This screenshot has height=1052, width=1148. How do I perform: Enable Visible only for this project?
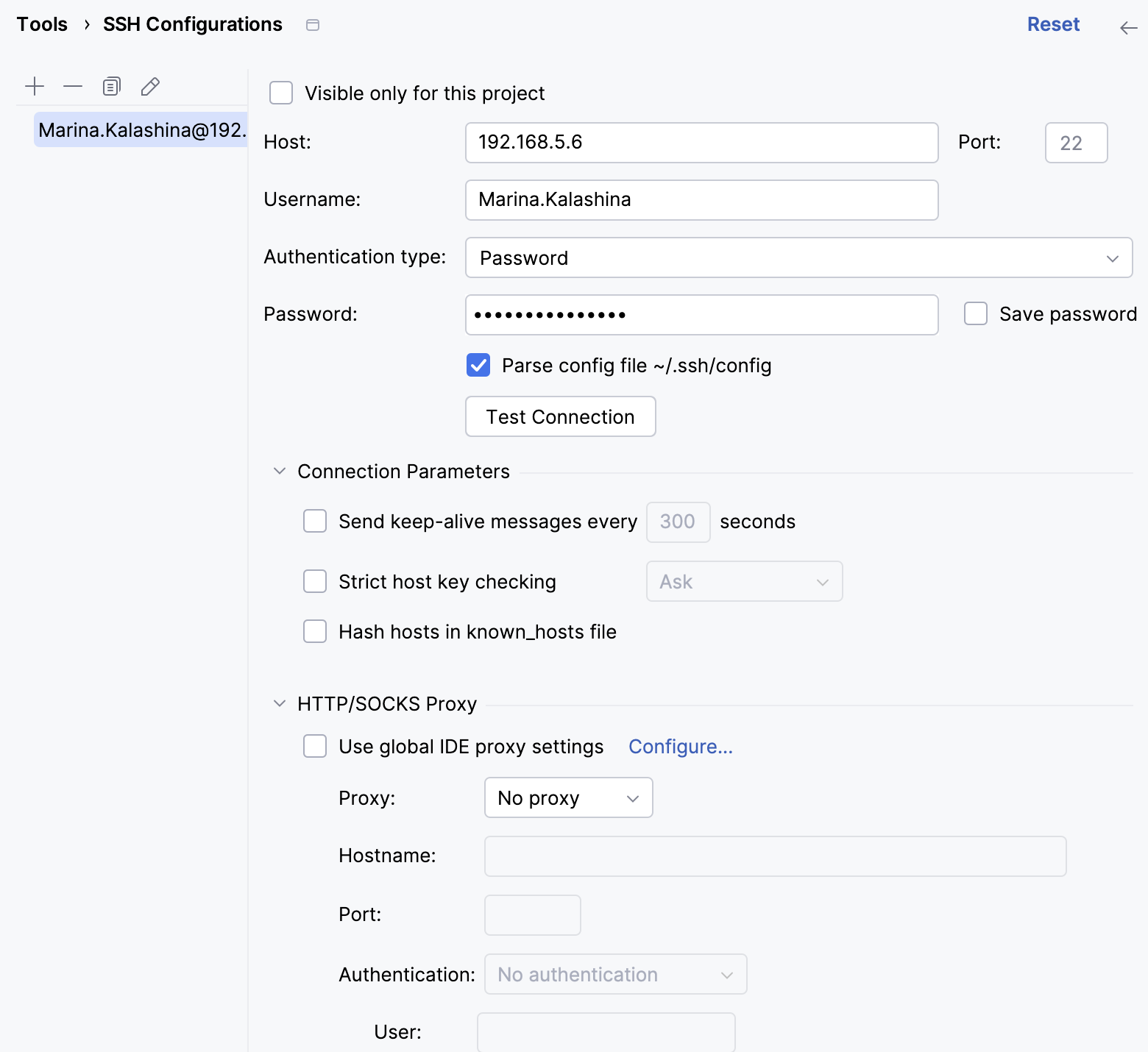[280, 93]
